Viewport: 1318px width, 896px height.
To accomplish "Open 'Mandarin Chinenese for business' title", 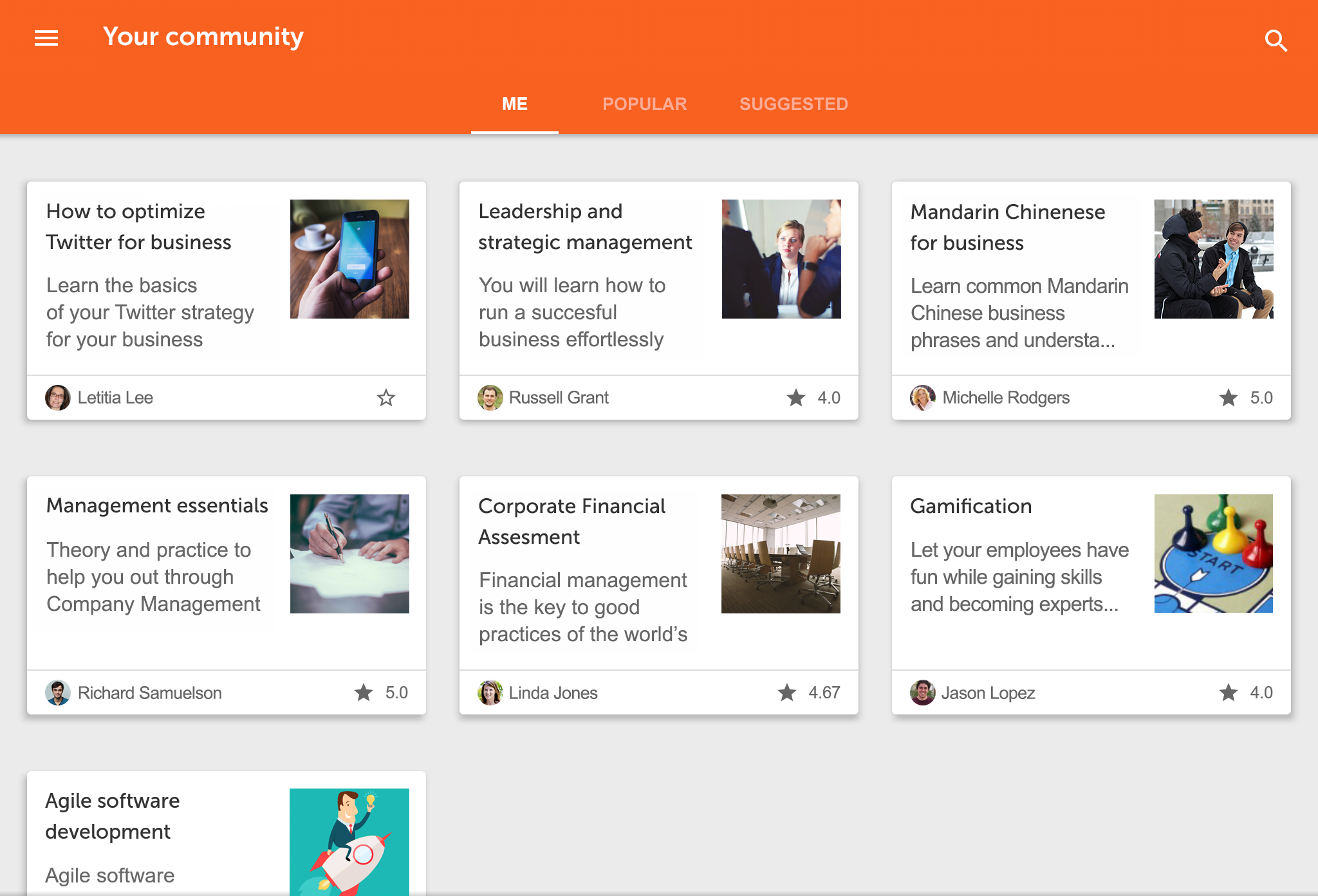I will (x=1008, y=227).
